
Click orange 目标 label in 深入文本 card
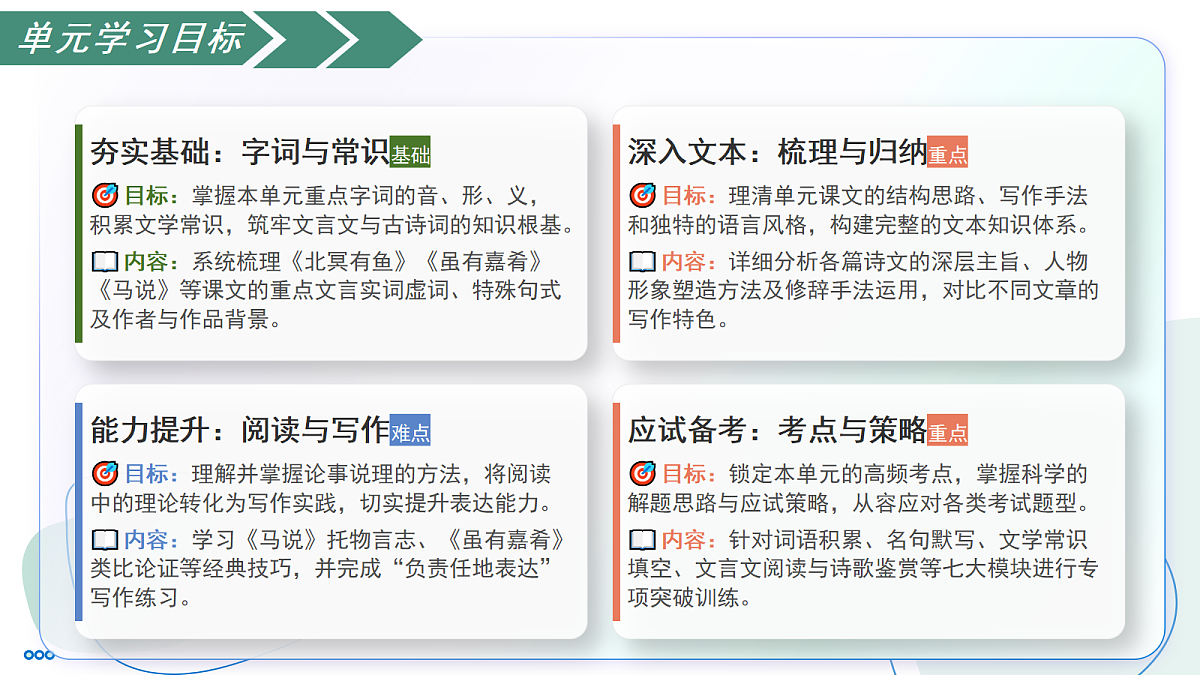[x=690, y=195]
